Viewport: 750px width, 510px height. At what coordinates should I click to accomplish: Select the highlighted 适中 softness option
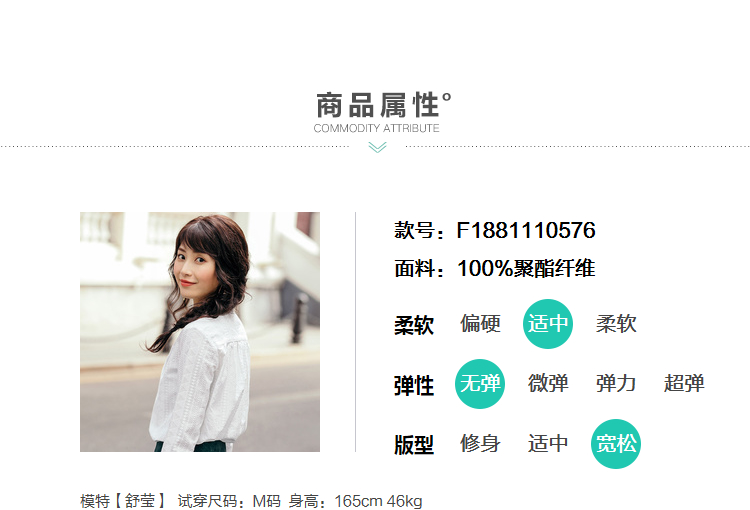coord(548,324)
